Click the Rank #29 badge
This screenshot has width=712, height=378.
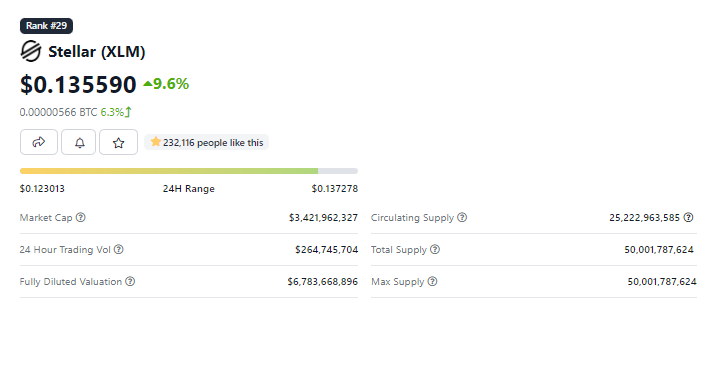pyautogui.click(x=46, y=26)
